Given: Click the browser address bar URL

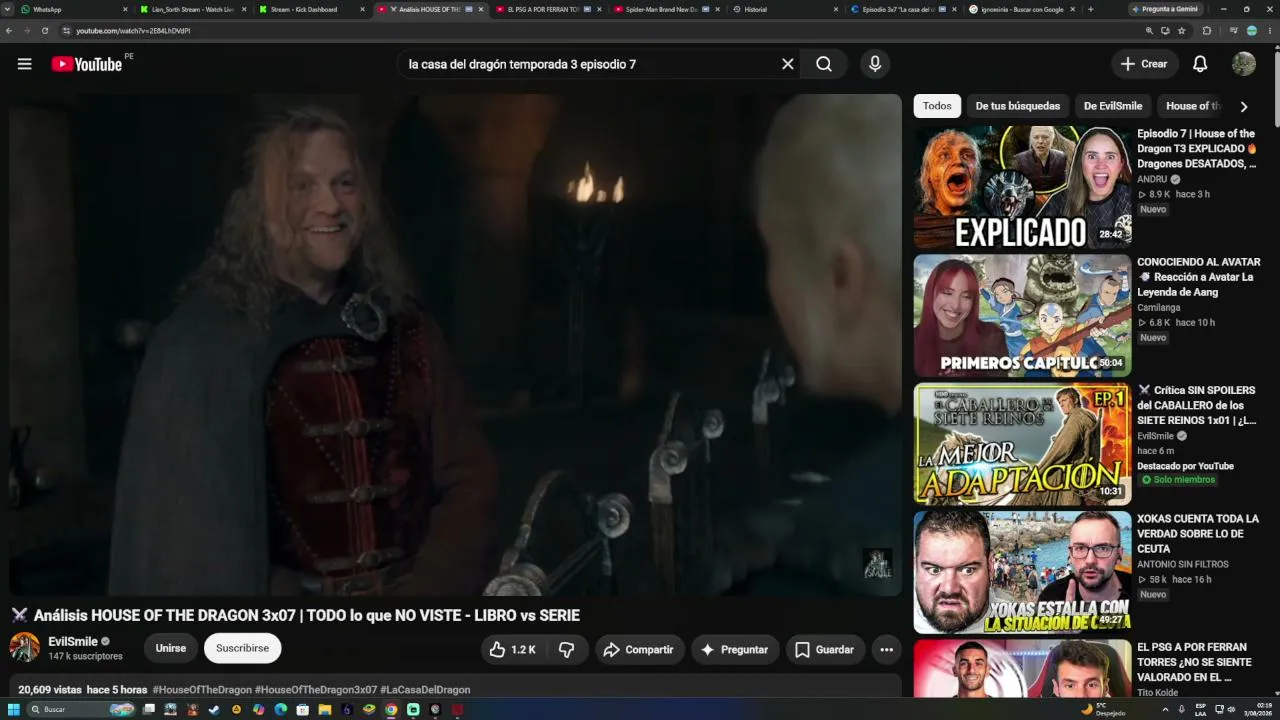Looking at the screenshot, I should (x=133, y=31).
